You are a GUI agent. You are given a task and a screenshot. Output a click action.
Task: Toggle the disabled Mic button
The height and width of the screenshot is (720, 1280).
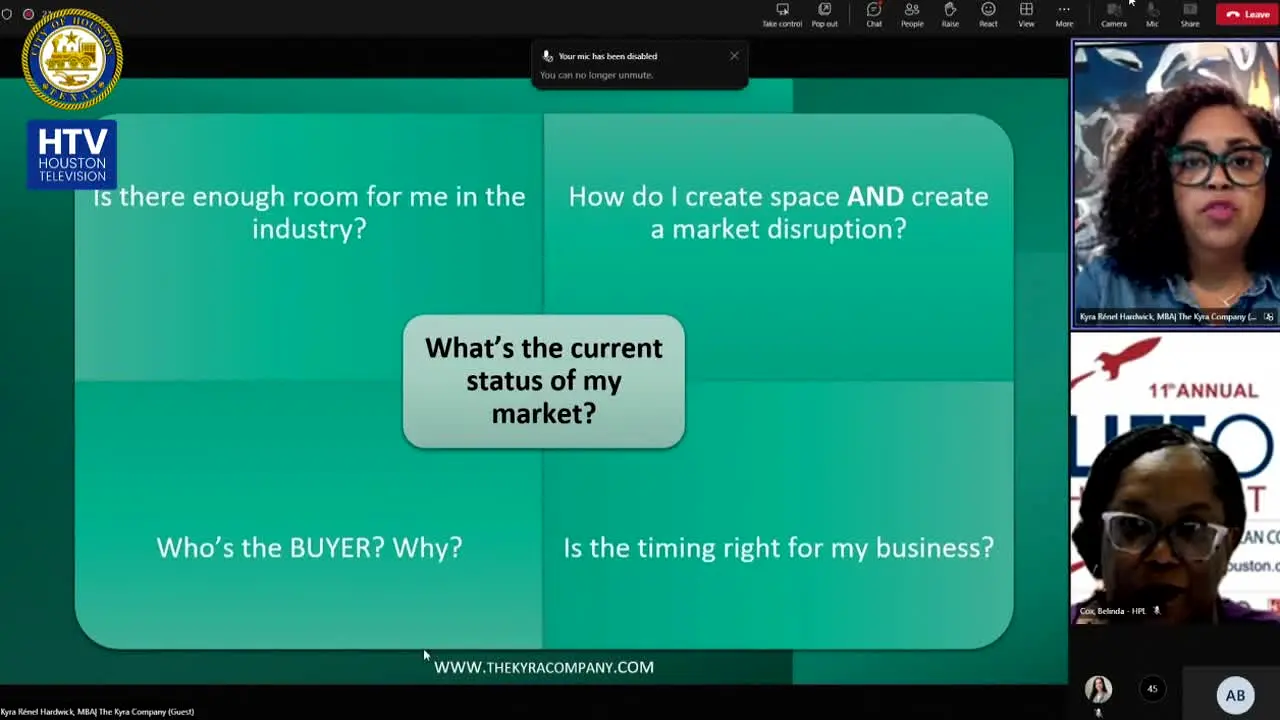coord(1152,15)
